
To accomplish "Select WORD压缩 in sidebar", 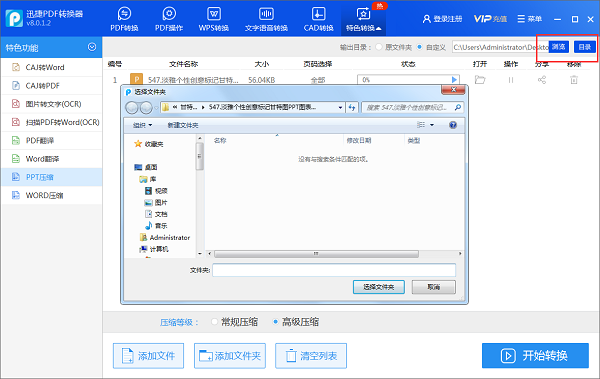I will [x=52, y=195].
